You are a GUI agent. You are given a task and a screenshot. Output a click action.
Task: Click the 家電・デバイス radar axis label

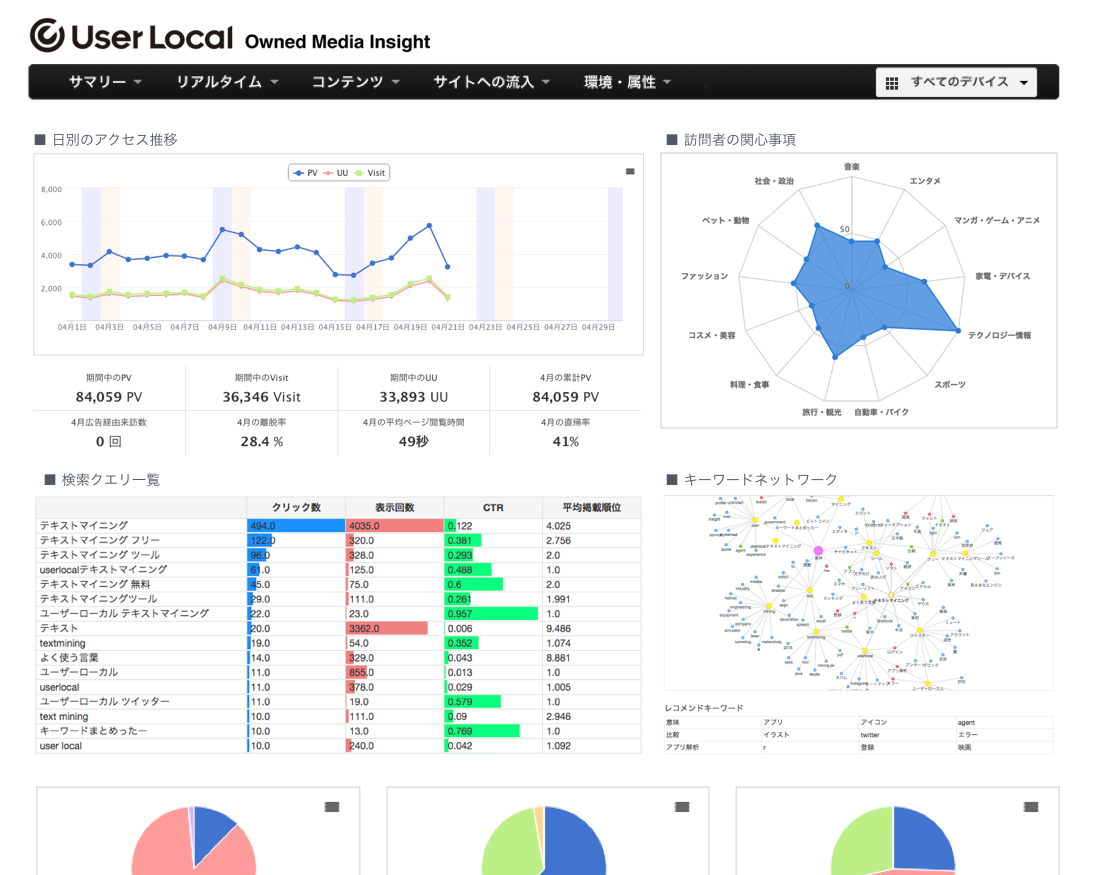(x=1003, y=276)
